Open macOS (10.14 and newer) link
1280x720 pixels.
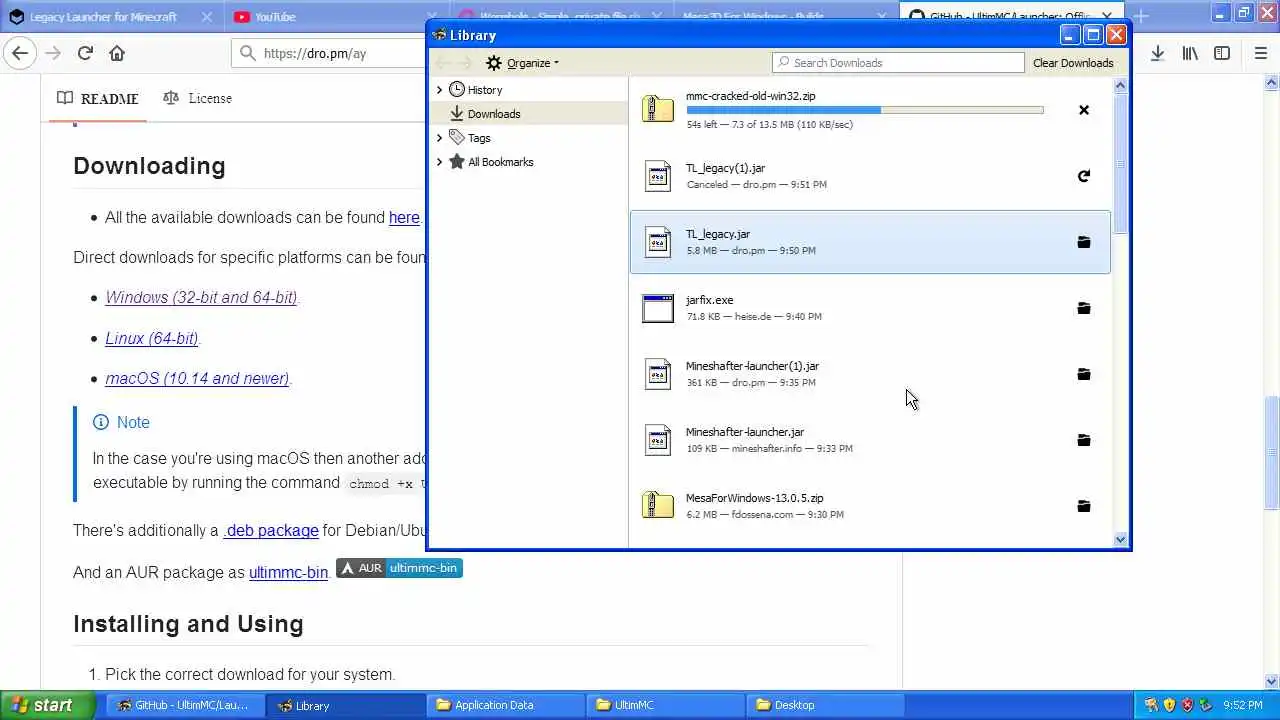click(197, 378)
